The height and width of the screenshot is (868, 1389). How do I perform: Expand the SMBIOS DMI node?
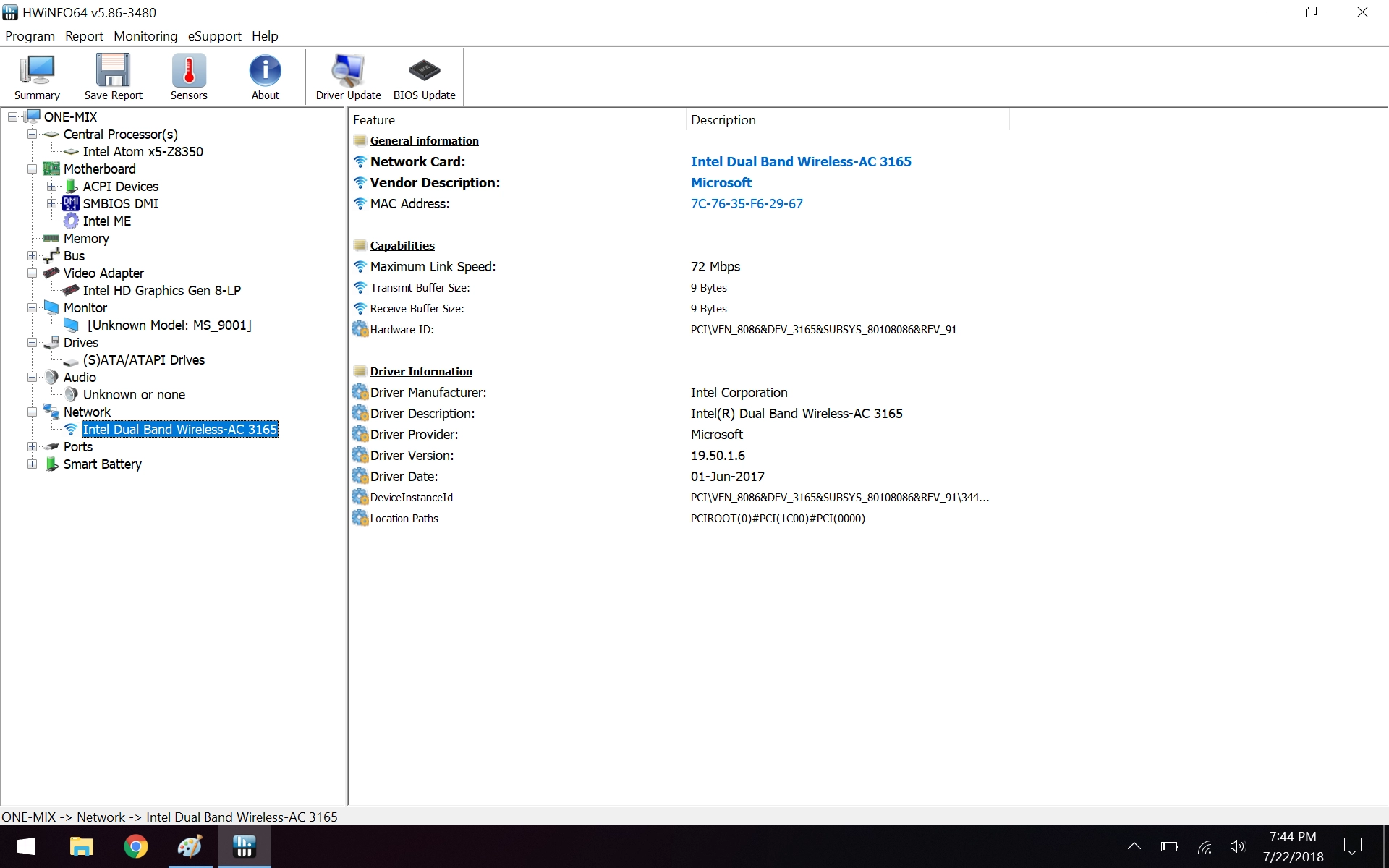52,203
